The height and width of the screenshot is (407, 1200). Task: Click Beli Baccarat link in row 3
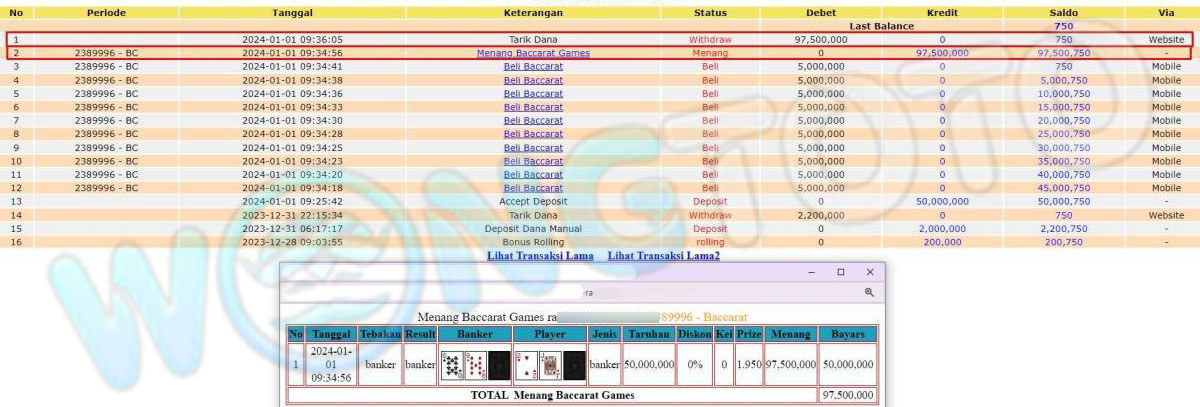click(533, 66)
